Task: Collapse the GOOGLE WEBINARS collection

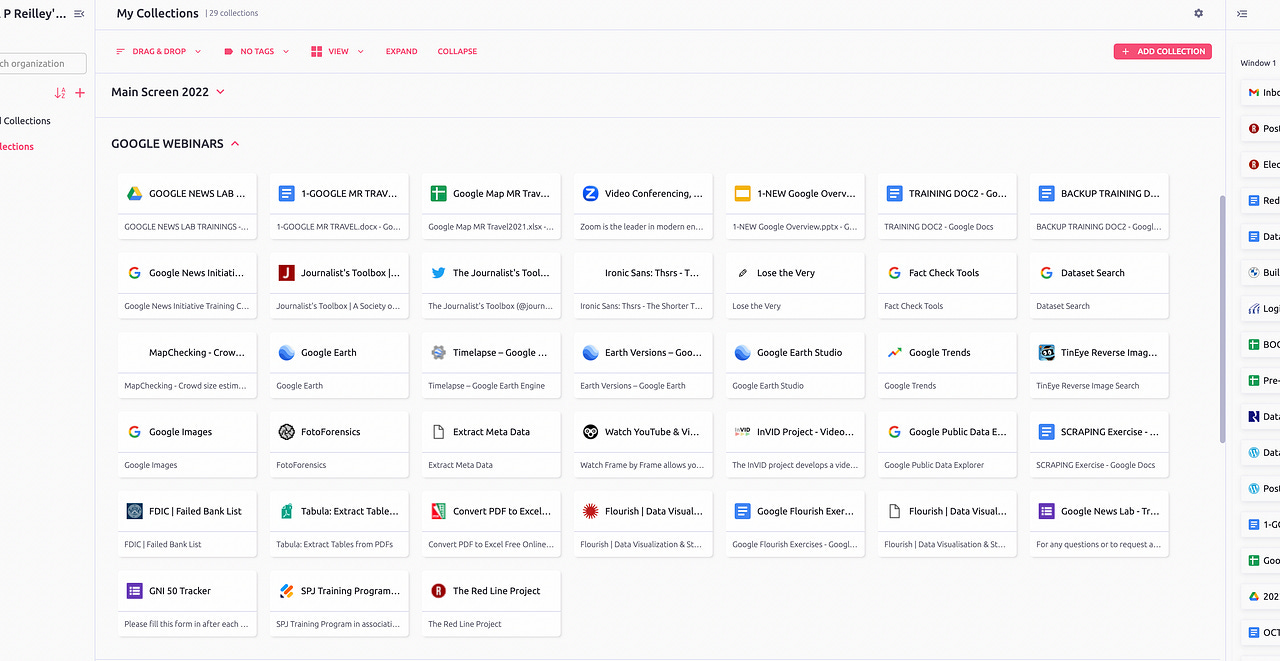Action: (235, 144)
